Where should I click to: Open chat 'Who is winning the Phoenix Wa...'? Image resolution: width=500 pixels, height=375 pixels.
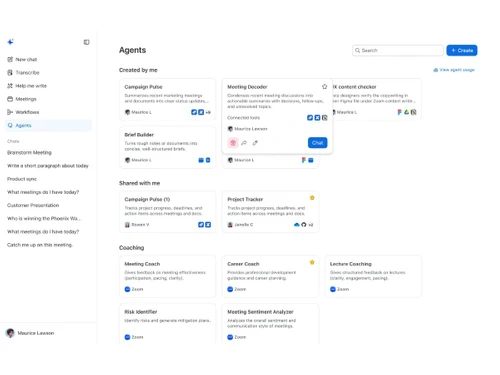[44, 218]
